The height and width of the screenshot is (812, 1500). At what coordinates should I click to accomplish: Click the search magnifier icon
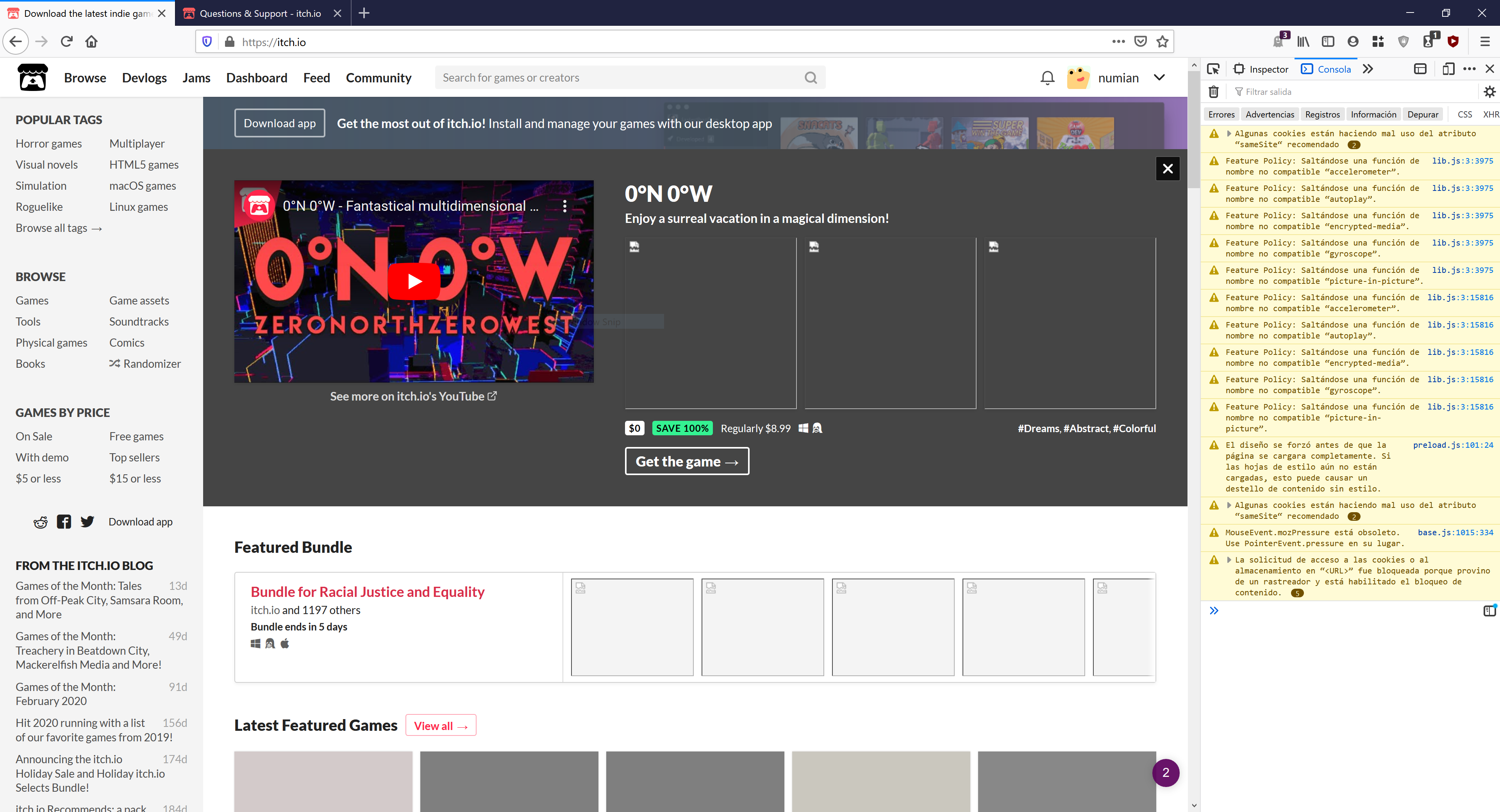coord(811,77)
